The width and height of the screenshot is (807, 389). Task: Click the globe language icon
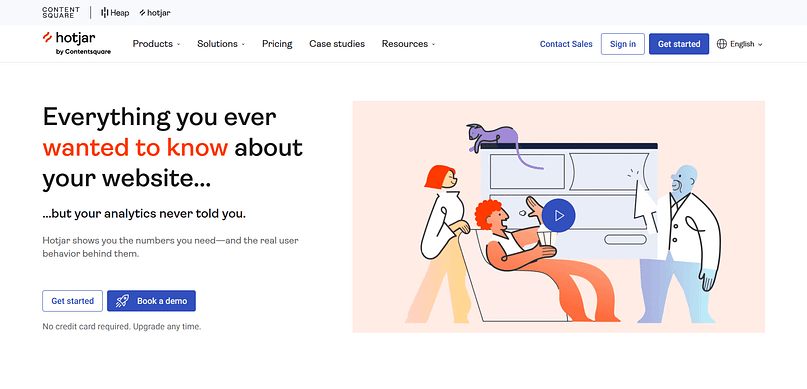coord(722,44)
